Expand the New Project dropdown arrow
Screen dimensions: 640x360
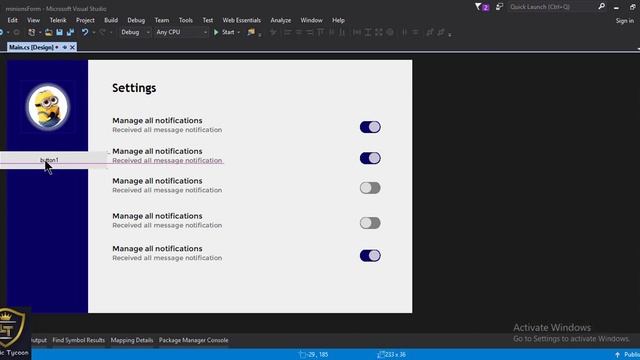tap(40, 32)
